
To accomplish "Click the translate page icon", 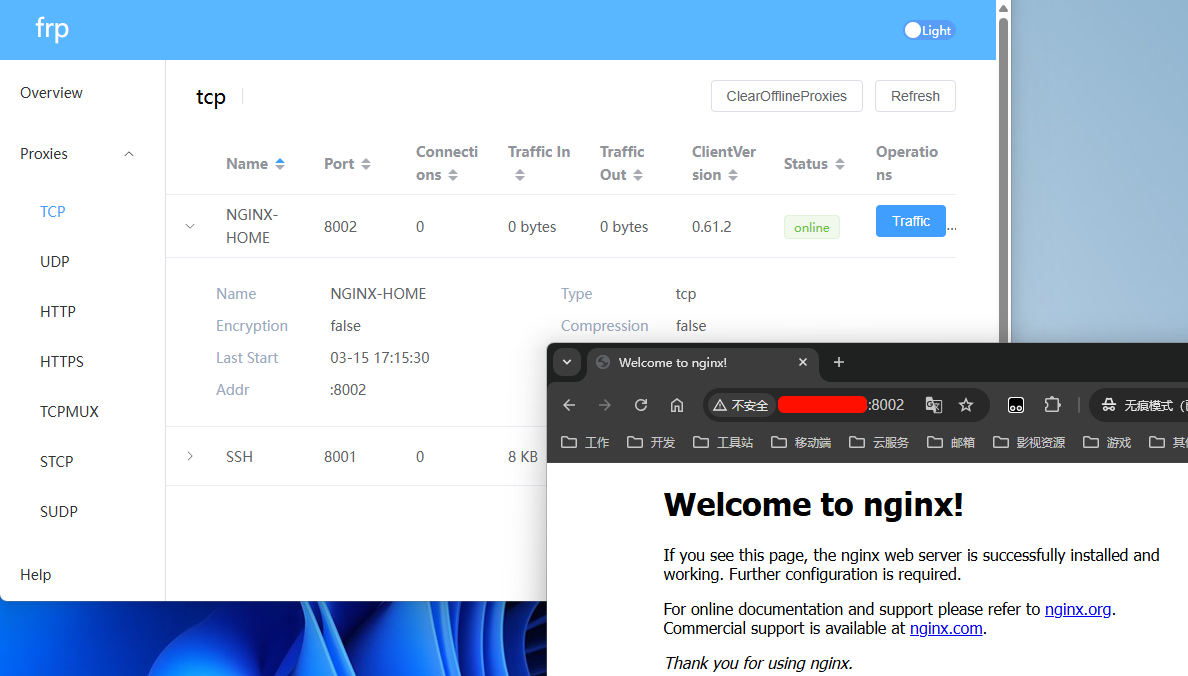I will pyautogui.click(x=934, y=405).
